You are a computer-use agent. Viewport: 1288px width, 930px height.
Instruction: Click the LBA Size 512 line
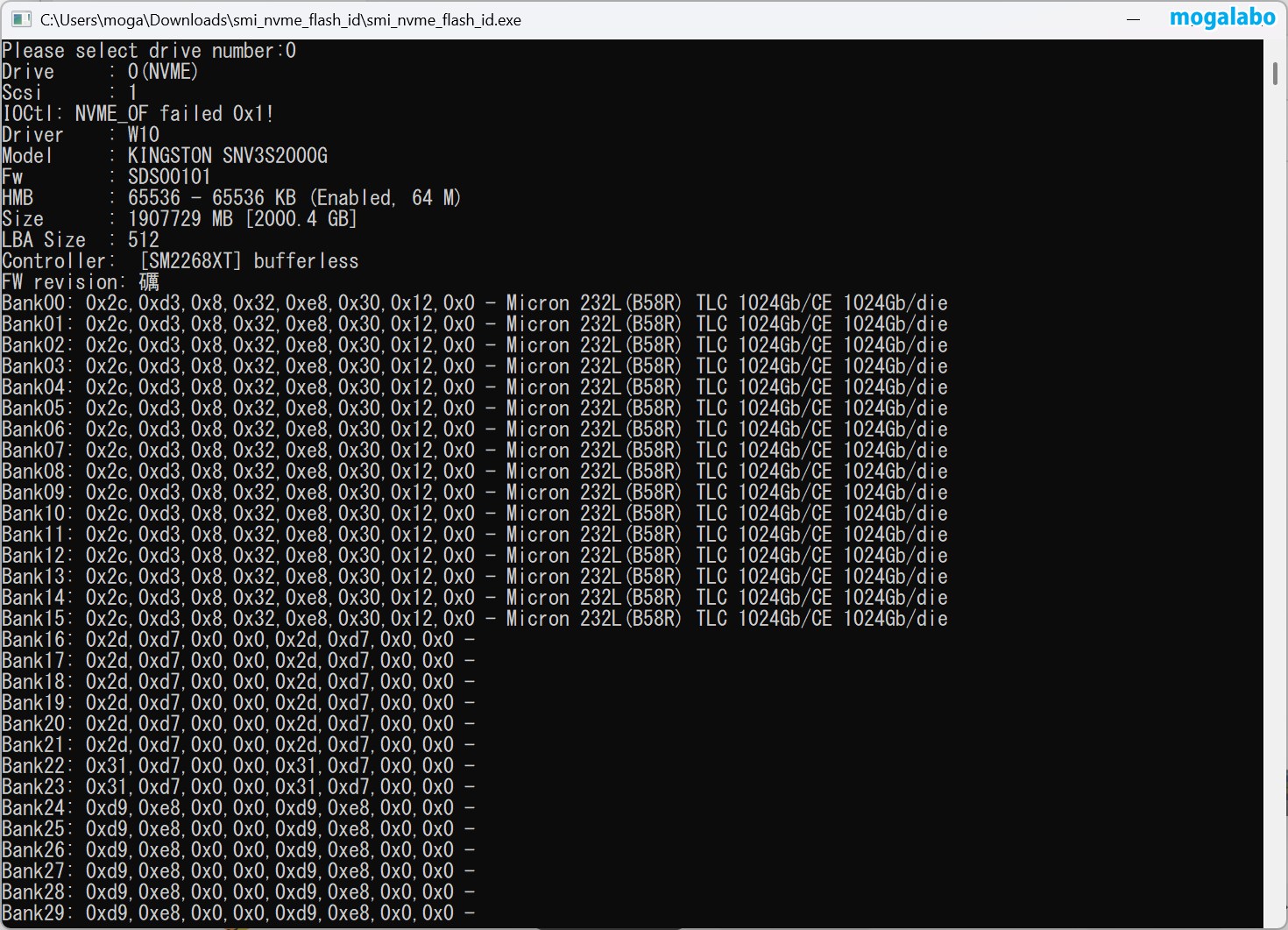tap(81, 240)
